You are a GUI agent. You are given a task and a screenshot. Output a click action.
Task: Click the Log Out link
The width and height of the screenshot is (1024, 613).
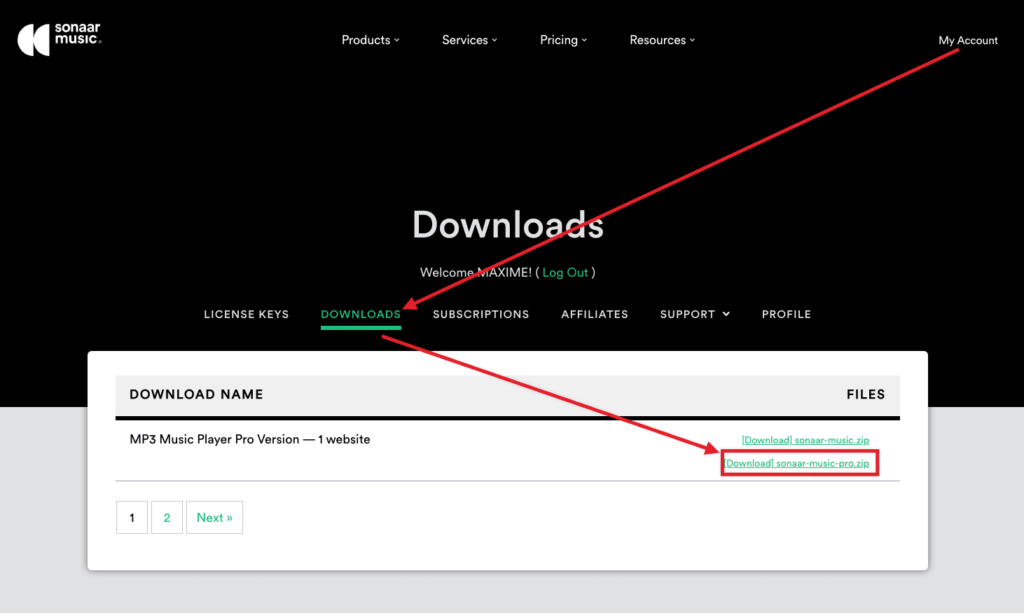[565, 272]
